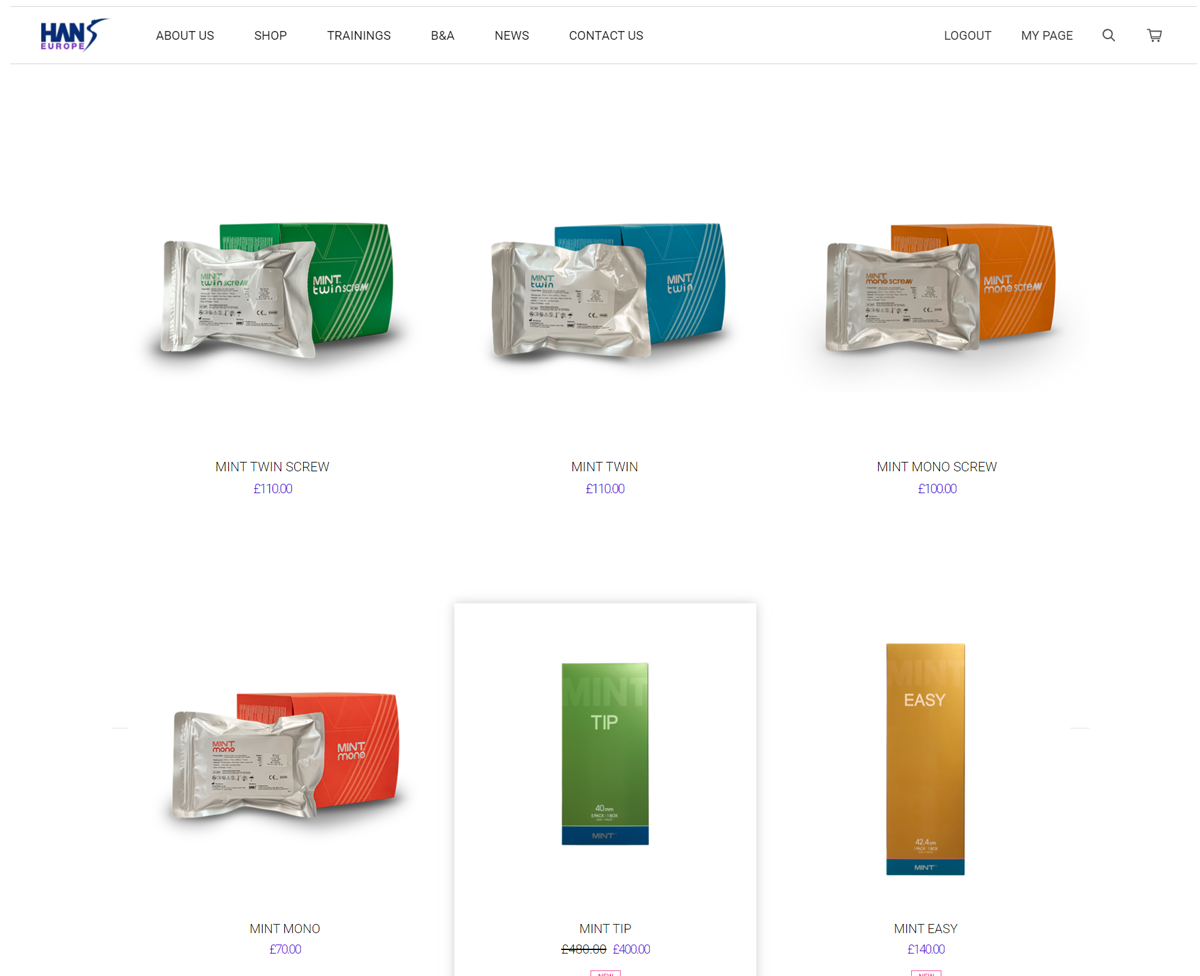Open the orange MINT MONO SCREW image
This screenshot has width=1200, height=976.
click(x=937, y=292)
